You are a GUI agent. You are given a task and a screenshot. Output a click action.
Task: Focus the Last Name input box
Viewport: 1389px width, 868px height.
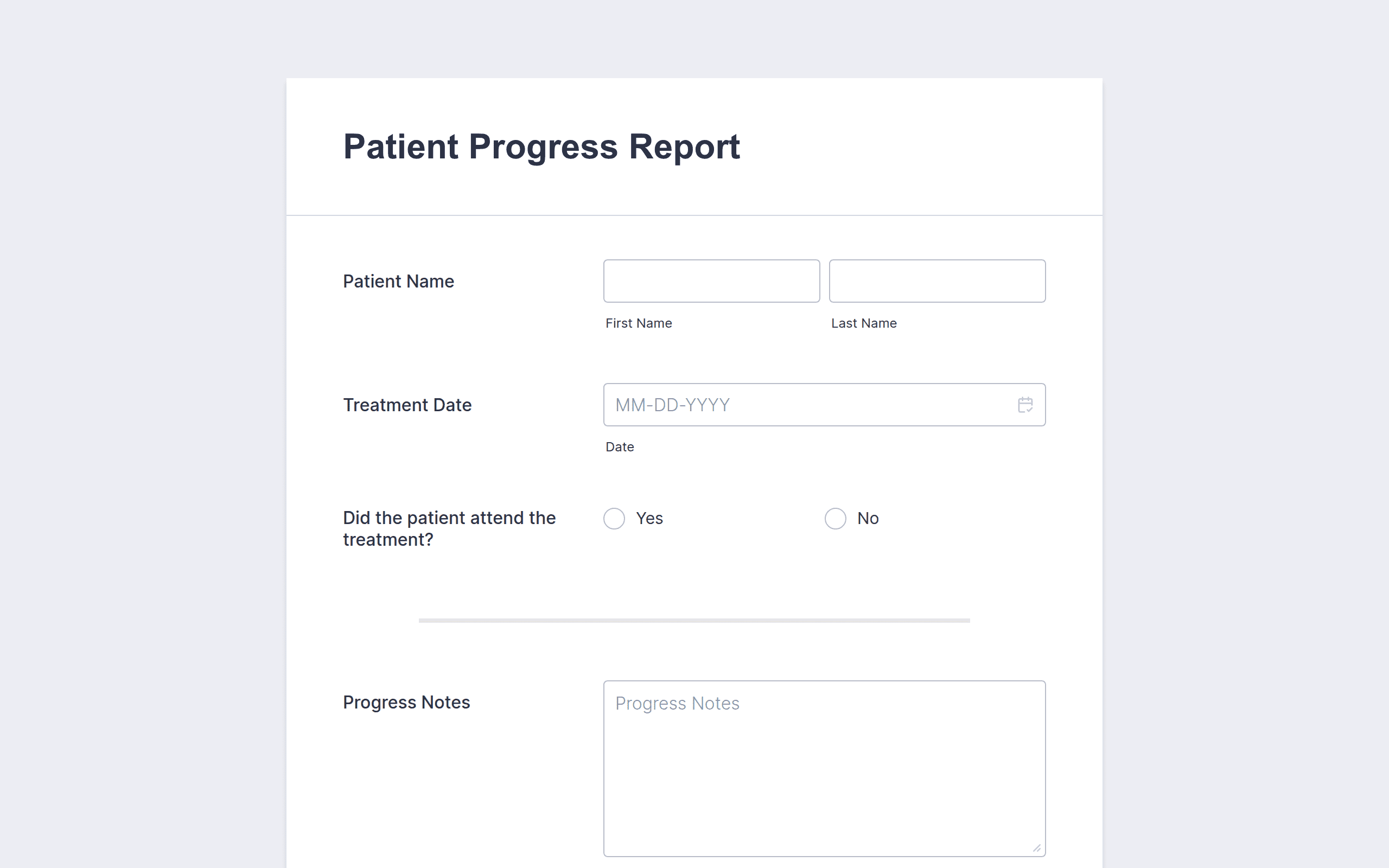[x=937, y=280]
